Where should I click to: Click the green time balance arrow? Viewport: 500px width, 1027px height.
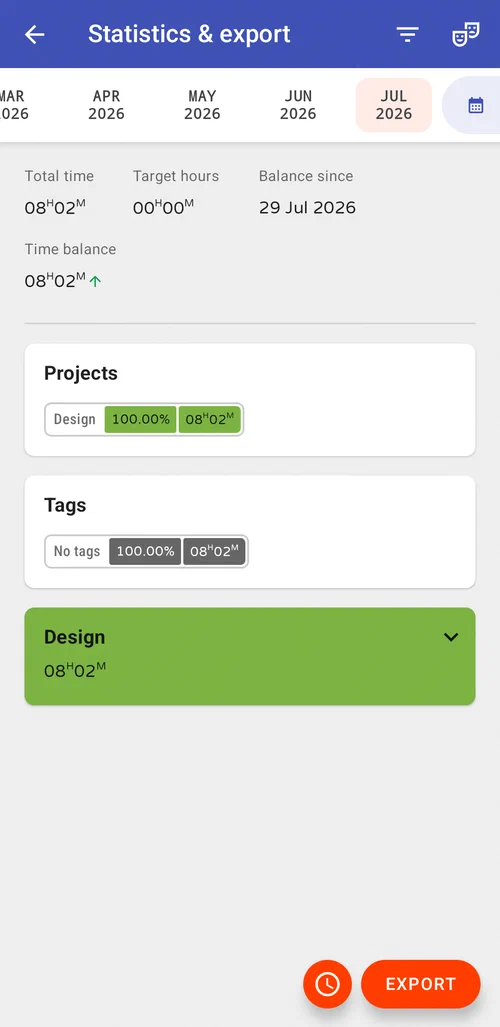tap(95, 282)
